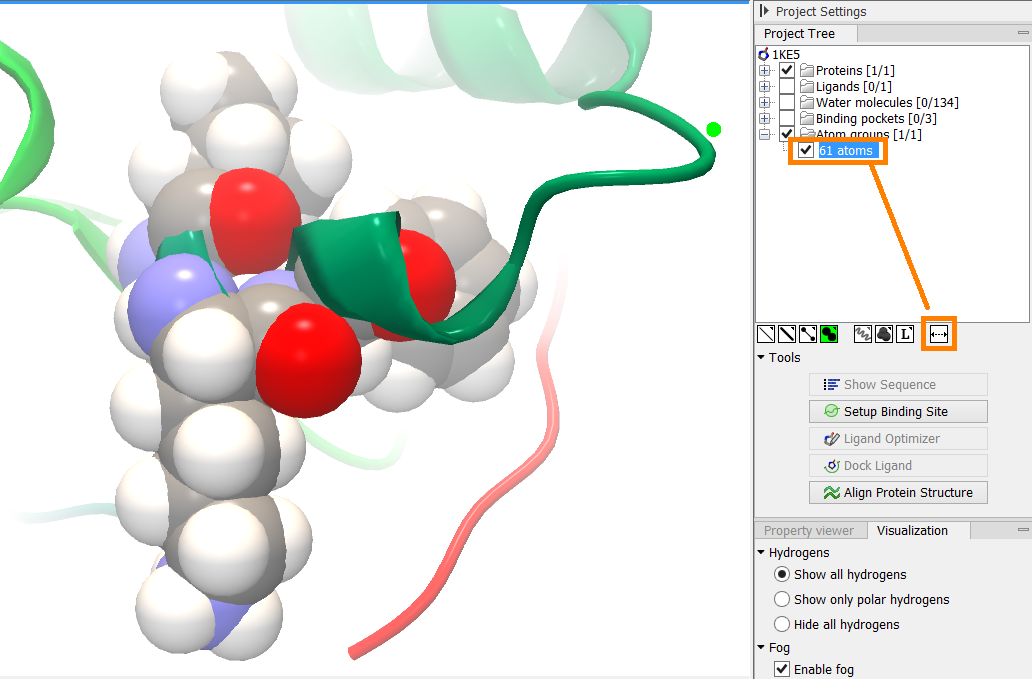Select the 61 atoms tree item

point(846,150)
